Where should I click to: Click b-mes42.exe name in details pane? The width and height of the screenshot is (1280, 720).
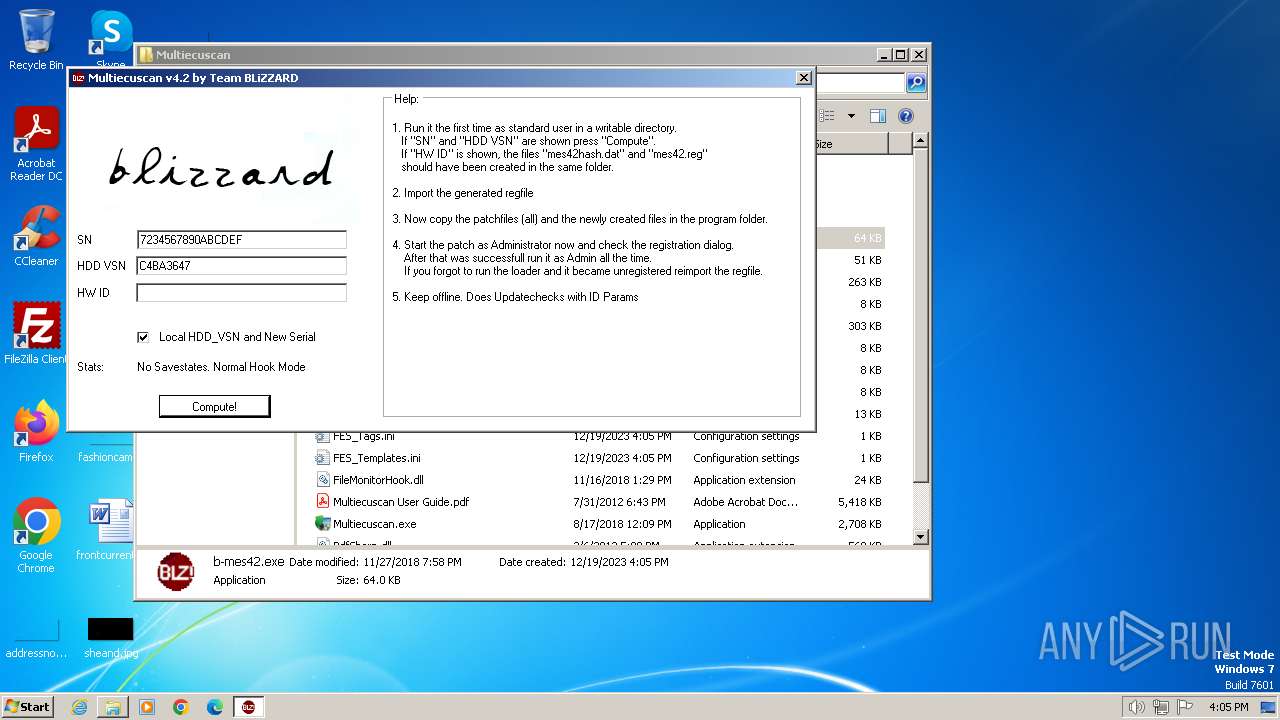tap(249, 562)
